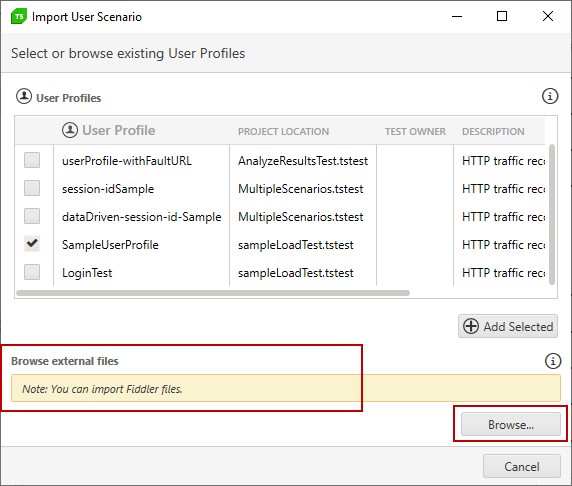Click the Browse... button
Viewport: 572px width, 486px height.
[x=511, y=424]
